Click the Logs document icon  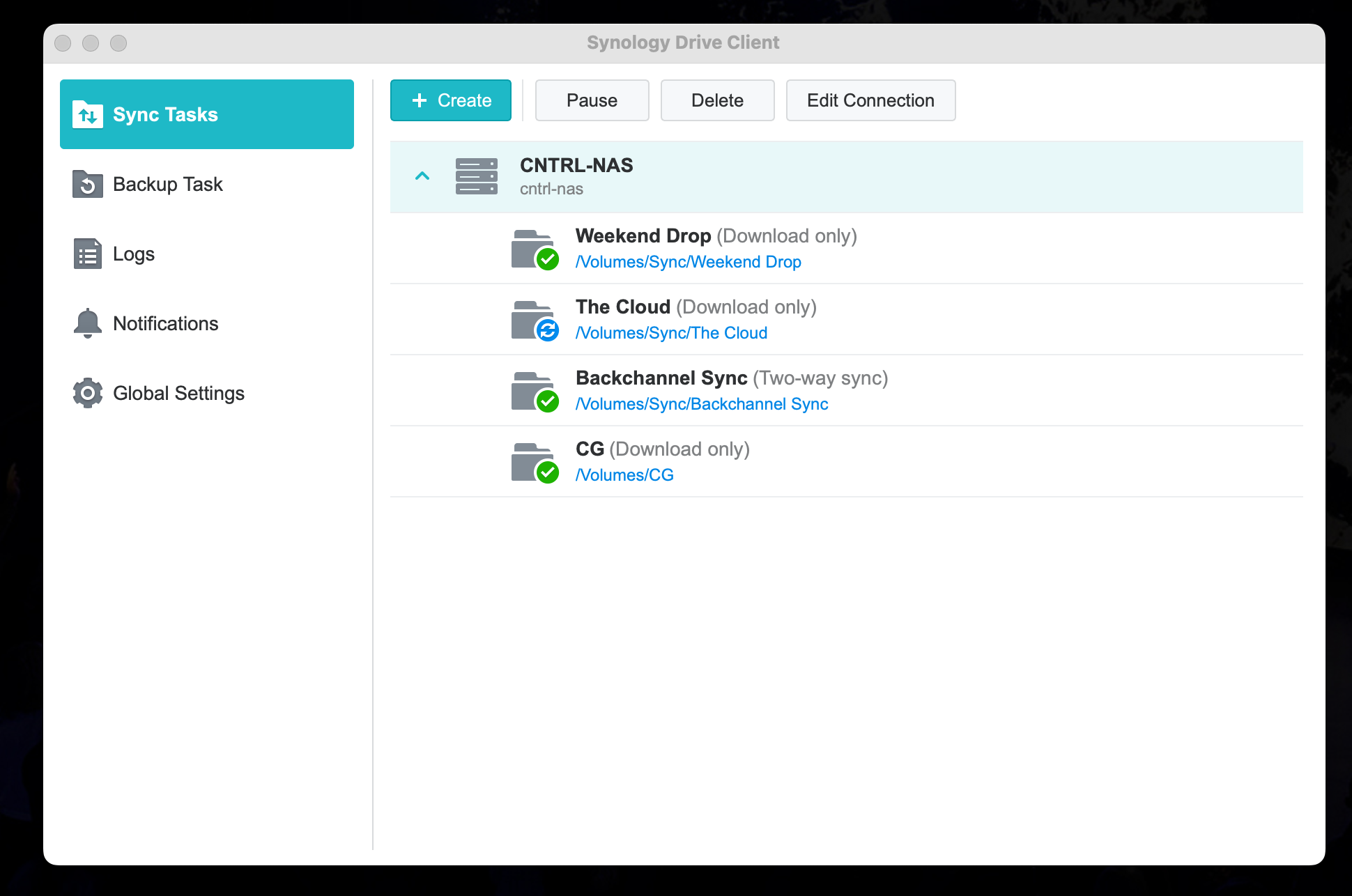(88, 254)
